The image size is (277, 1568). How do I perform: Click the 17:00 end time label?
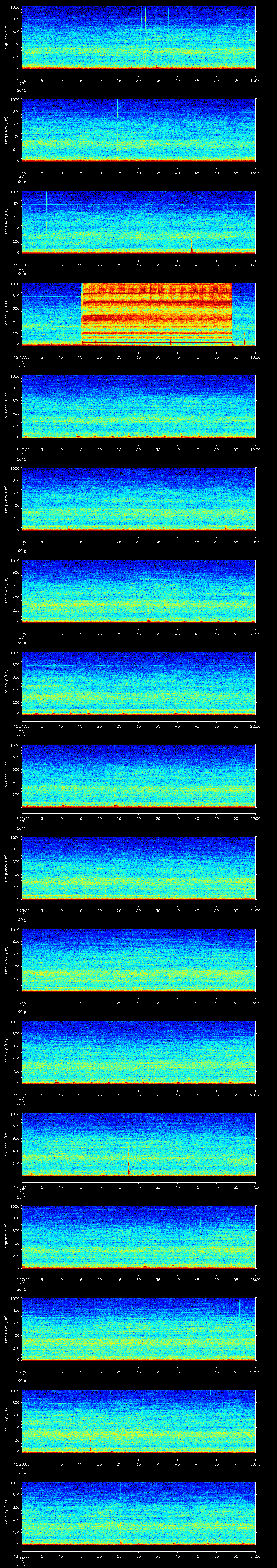[256, 265]
